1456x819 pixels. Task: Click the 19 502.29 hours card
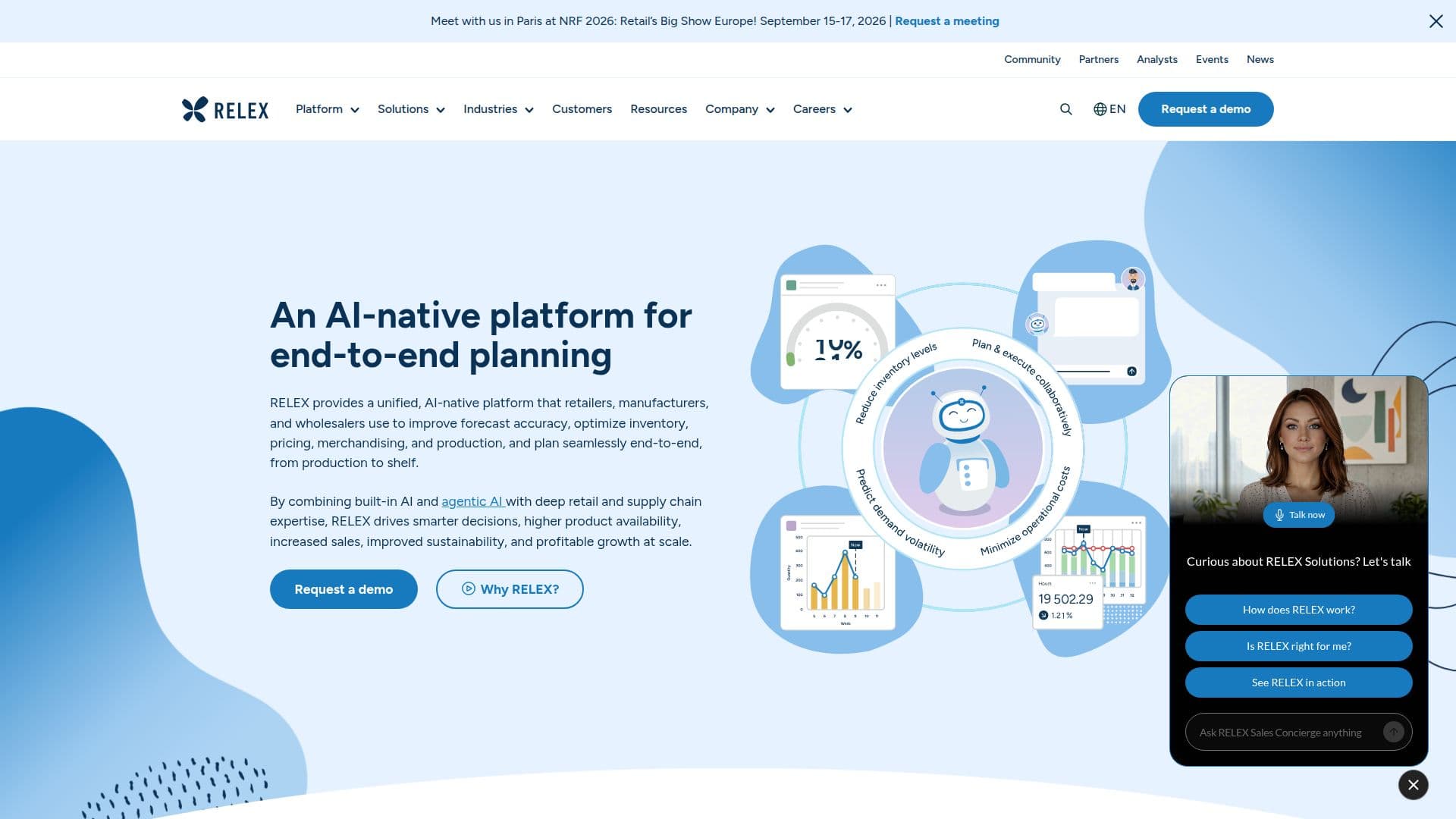click(x=1068, y=601)
